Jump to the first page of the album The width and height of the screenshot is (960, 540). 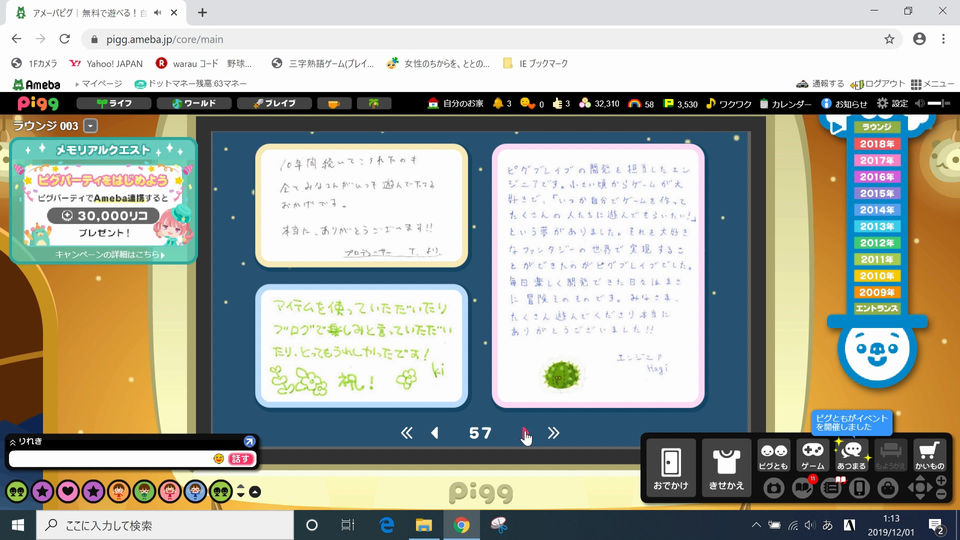point(407,433)
